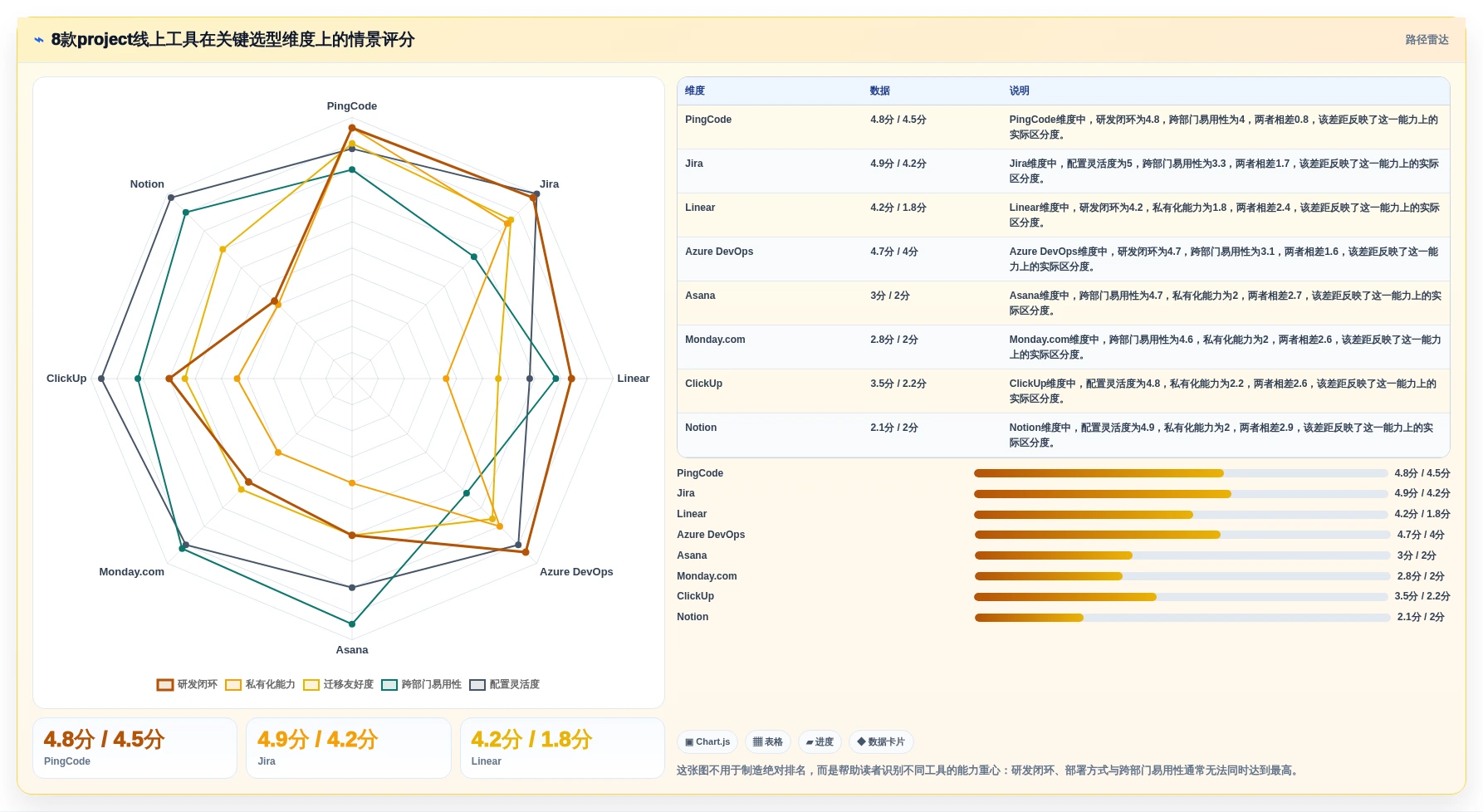Image resolution: width=1483 pixels, height=812 pixels.
Task: Click the blue icon beside the chart title
Action: [x=39, y=40]
